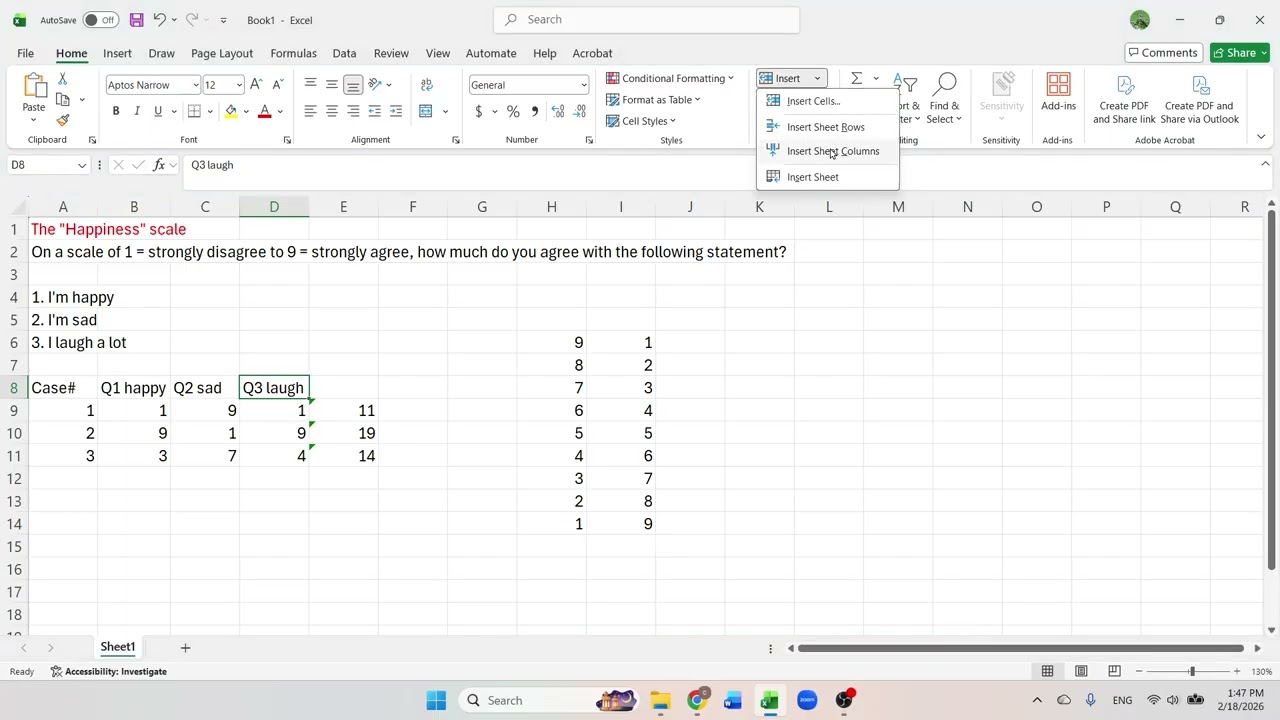The width and height of the screenshot is (1280, 720).
Task: Open the Comments pane button
Action: coord(1162,53)
